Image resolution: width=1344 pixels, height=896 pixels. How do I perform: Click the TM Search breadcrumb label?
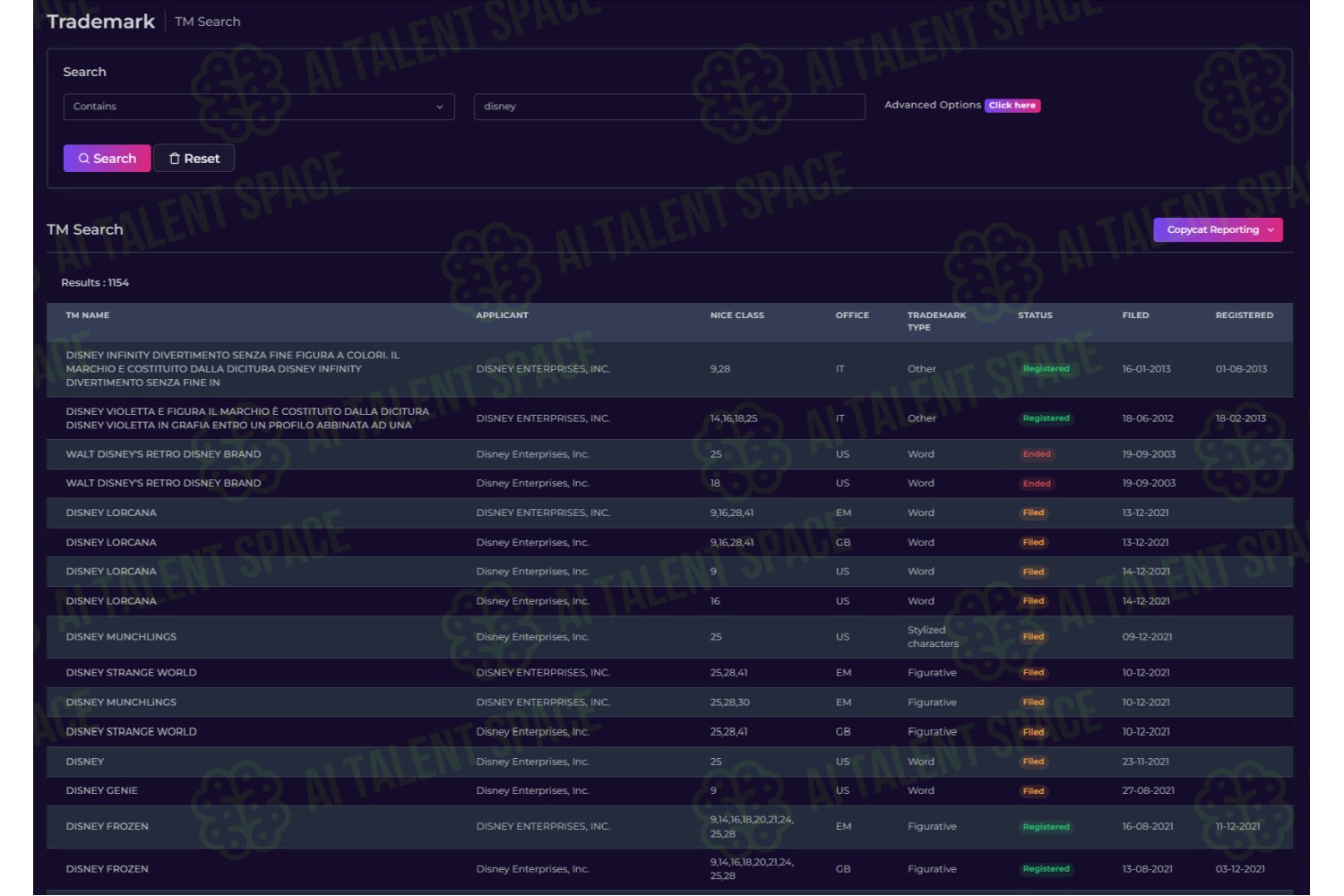[208, 22]
